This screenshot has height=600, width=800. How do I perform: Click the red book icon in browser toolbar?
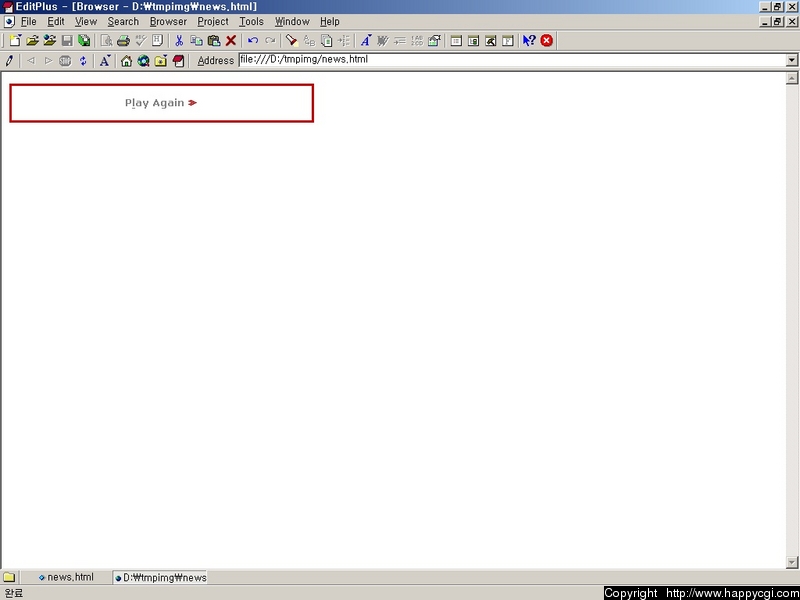178,61
